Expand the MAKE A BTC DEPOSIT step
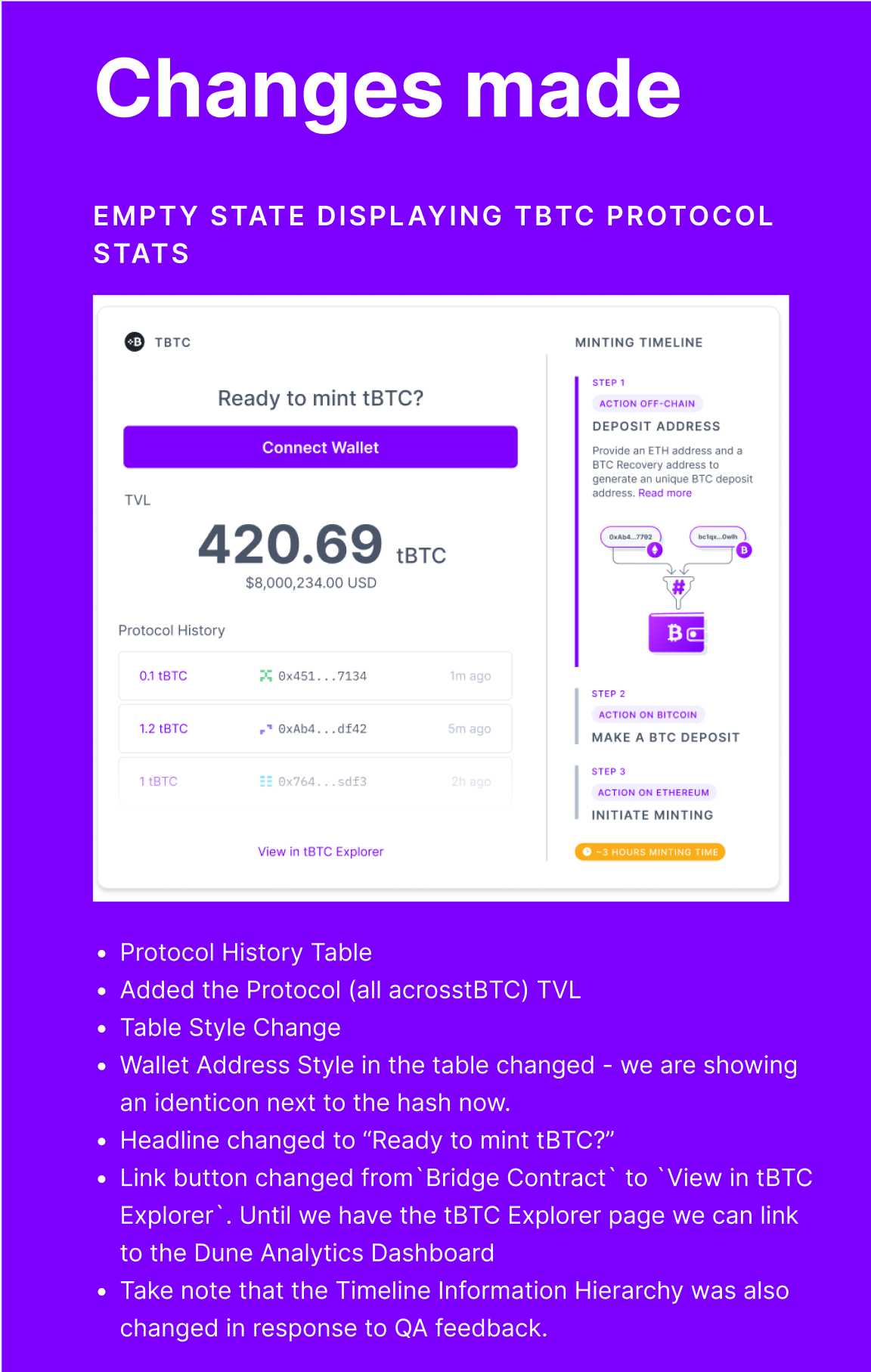Screen dimensions: 871x1372 click(x=665, y=737)
